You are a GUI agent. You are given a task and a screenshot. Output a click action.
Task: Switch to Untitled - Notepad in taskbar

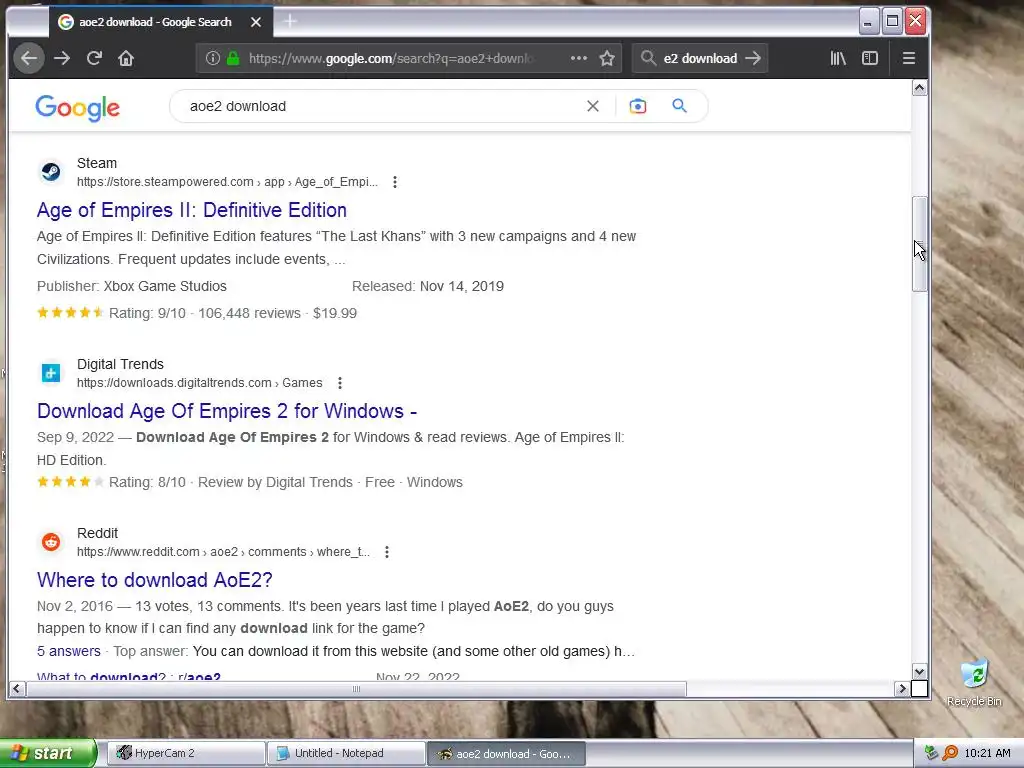pyautogui.click(x=346, y=753)
